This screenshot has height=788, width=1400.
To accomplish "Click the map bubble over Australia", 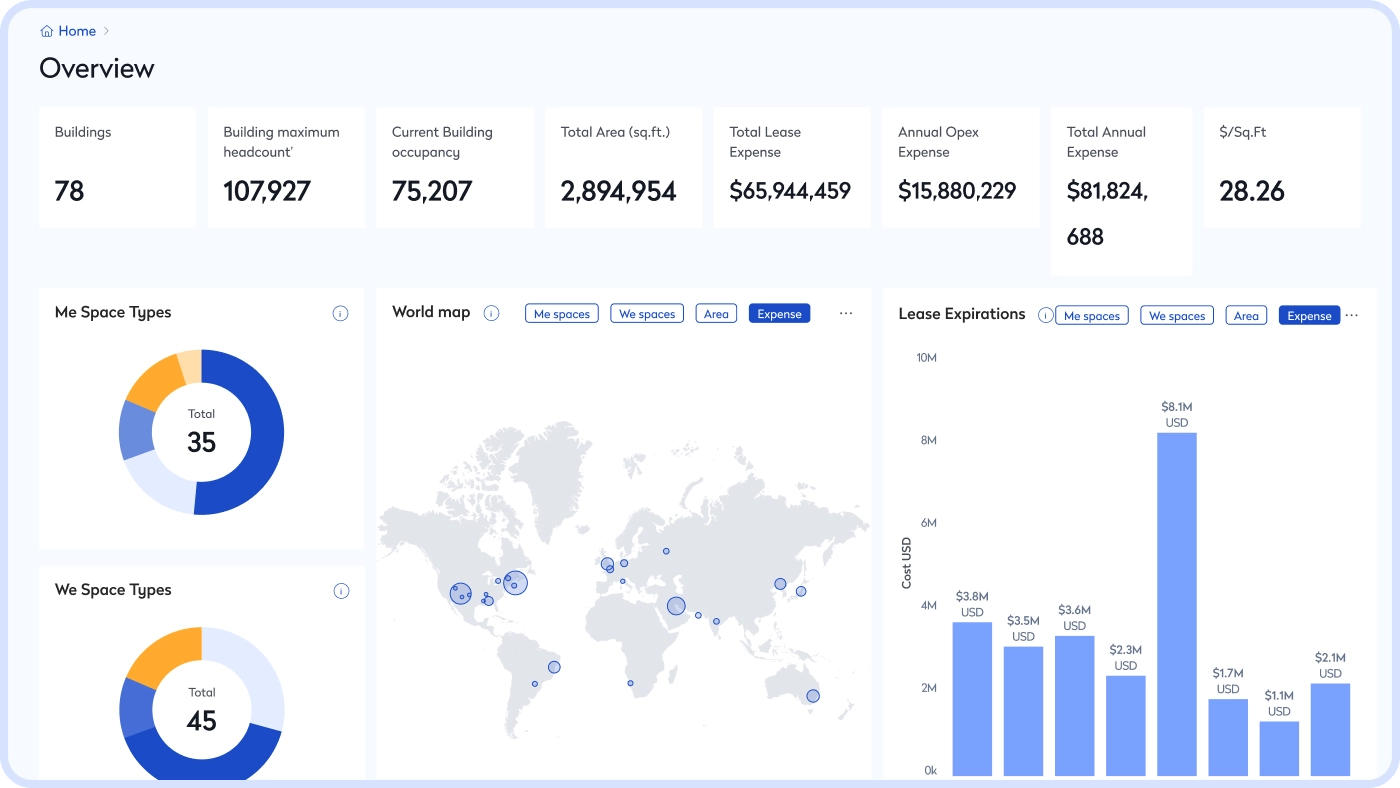I will (x=812, y=694).
